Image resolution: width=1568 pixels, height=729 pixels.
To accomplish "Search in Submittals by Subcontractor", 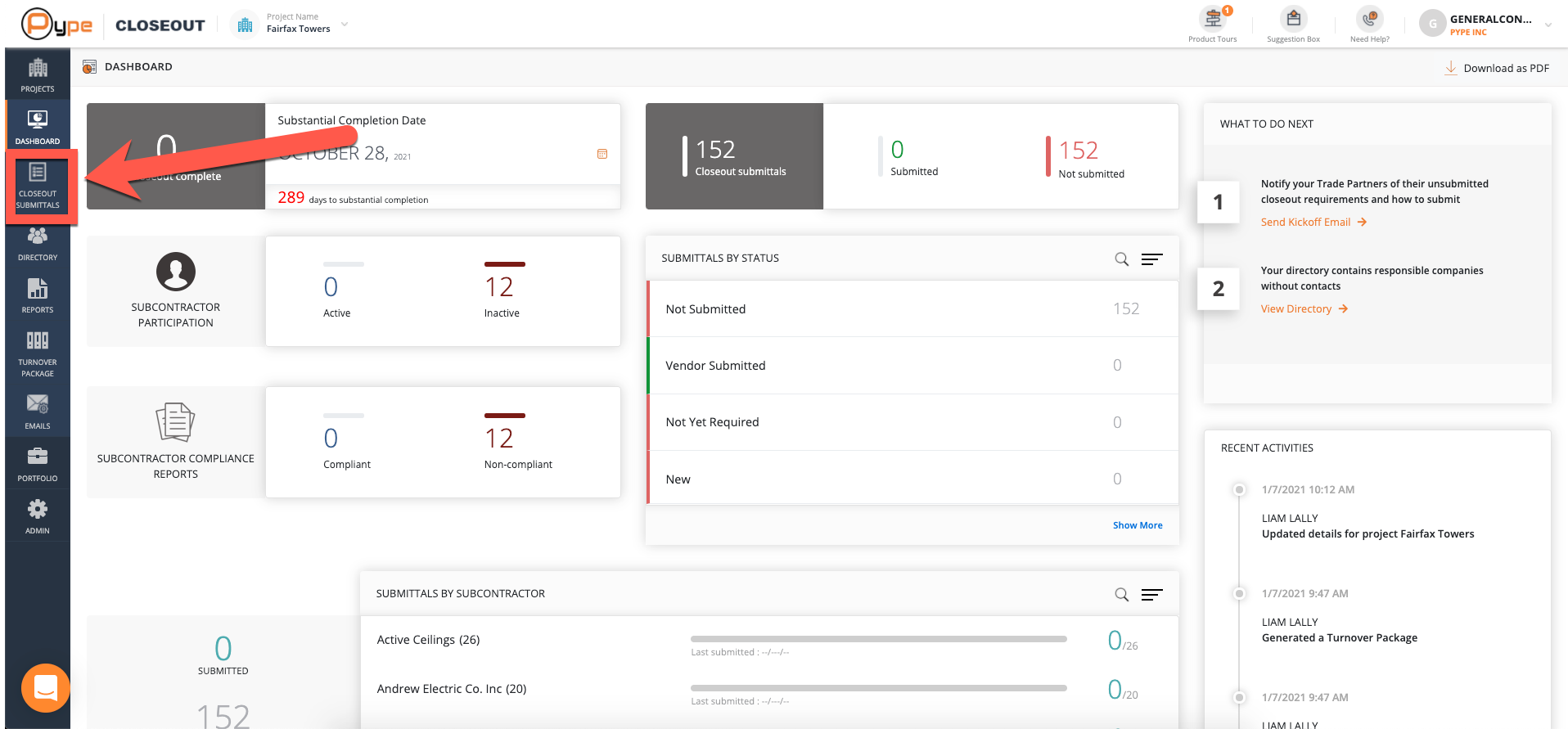I will coord(1122,595).
